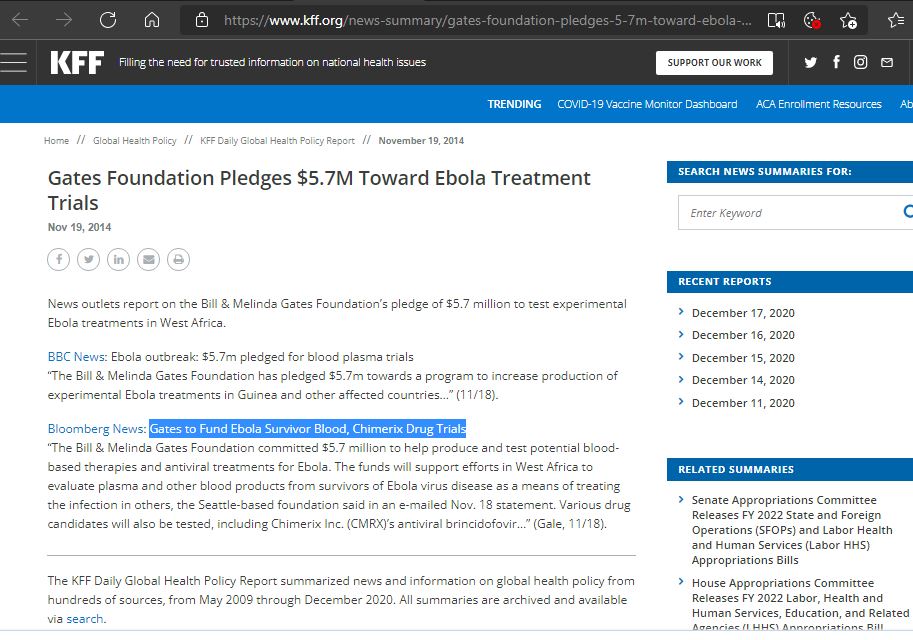Click the highlighted Bloomberg headline text
Image resolution: width=913 pixels, height=640 pixels.
(307, 429)
